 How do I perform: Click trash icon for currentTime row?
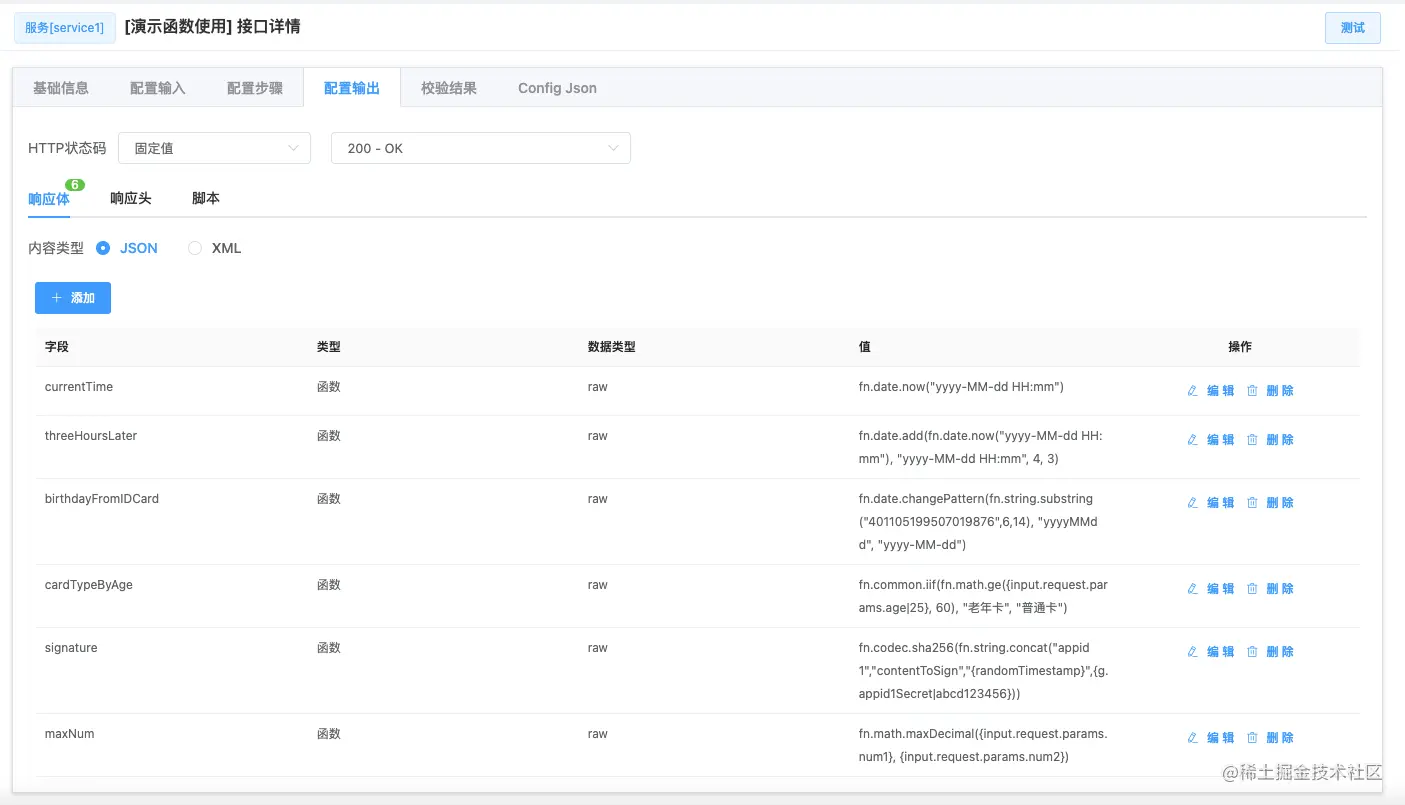point(1252,391)
